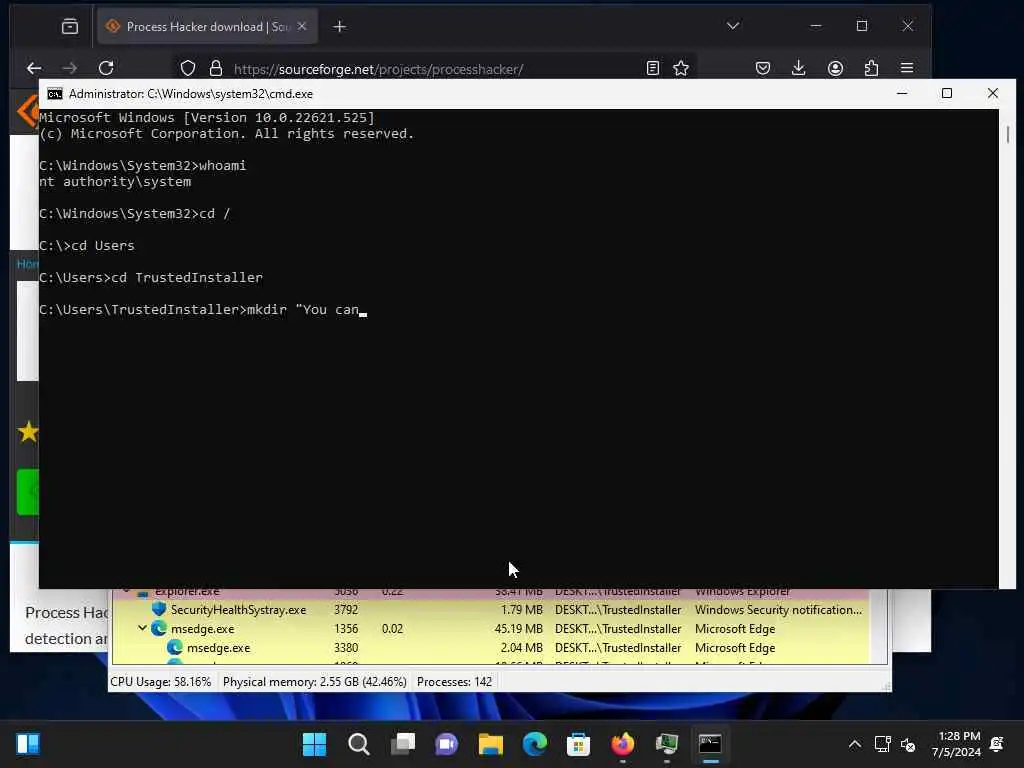
Task: Open Firefox hamburger application menu
Action: tap(907, 68)
